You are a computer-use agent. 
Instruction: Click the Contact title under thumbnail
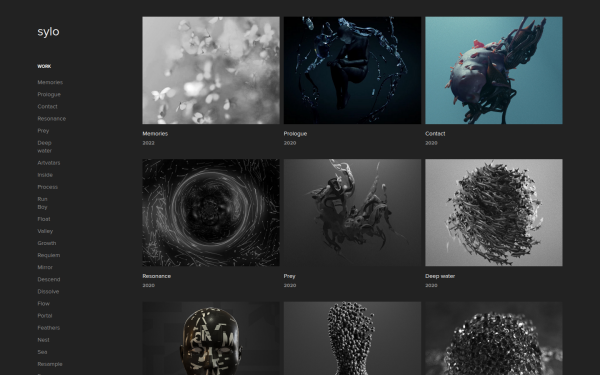(x=435, y=134)
